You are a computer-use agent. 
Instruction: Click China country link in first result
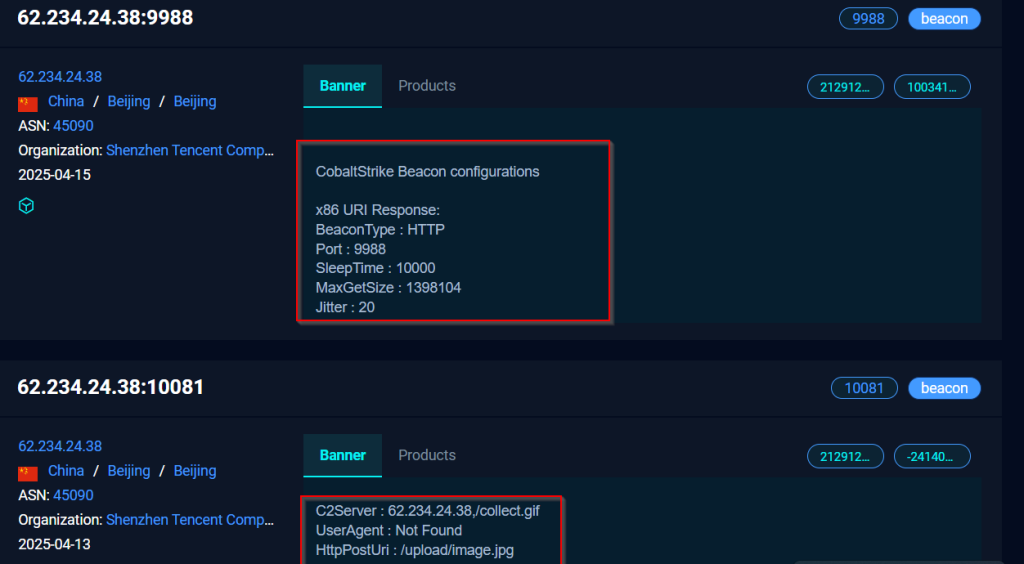[x=66, y=101]
